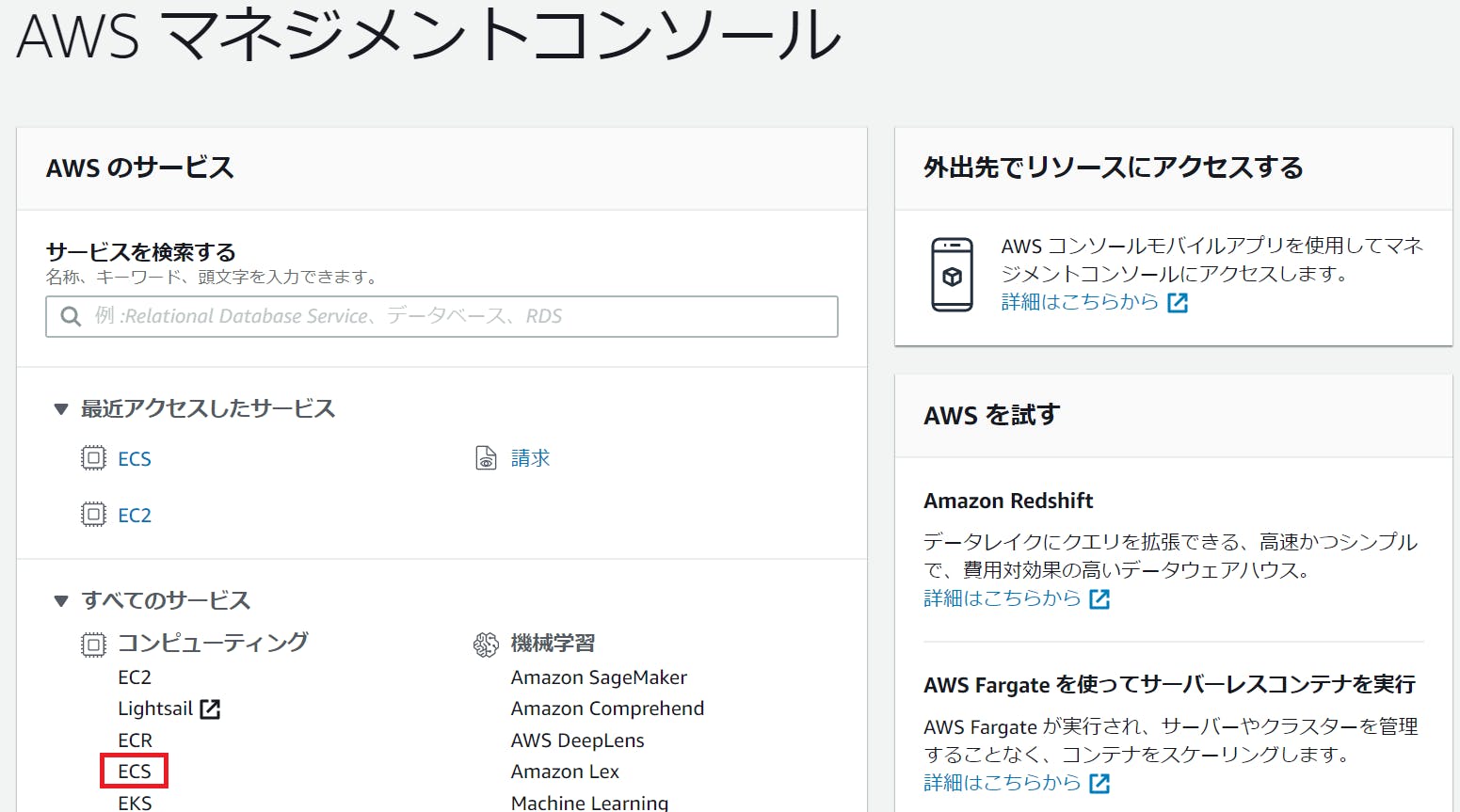The width and height of the screenshot is (1460, 812).
Task: Click external link icon next to mobile app 詳細はこちらから
Action: (1178, 303)
